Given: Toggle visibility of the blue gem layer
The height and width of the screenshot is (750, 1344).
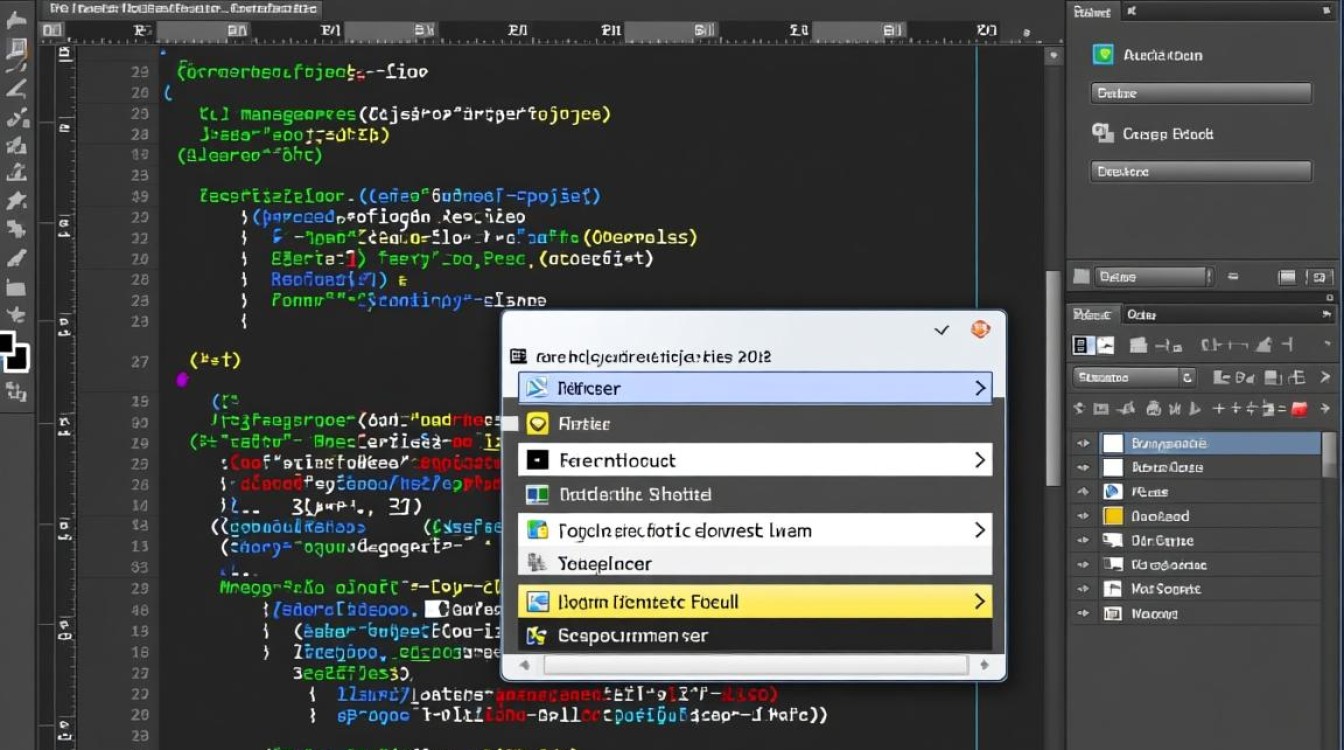Looking at the screenshot, I should (x=1082, y=492).
